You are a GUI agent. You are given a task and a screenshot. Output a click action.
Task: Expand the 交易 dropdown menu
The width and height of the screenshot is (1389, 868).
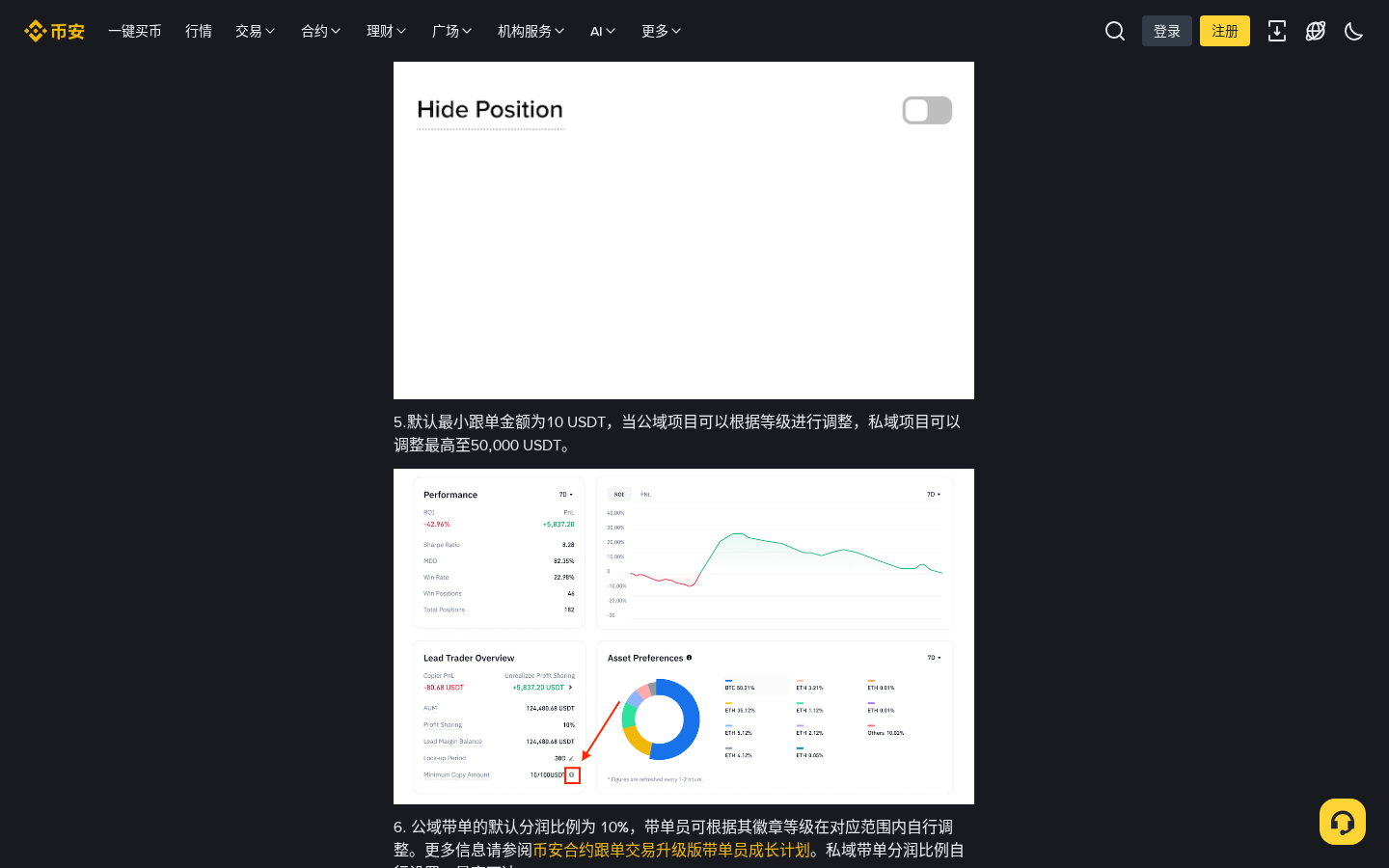[x=256, y=31]
